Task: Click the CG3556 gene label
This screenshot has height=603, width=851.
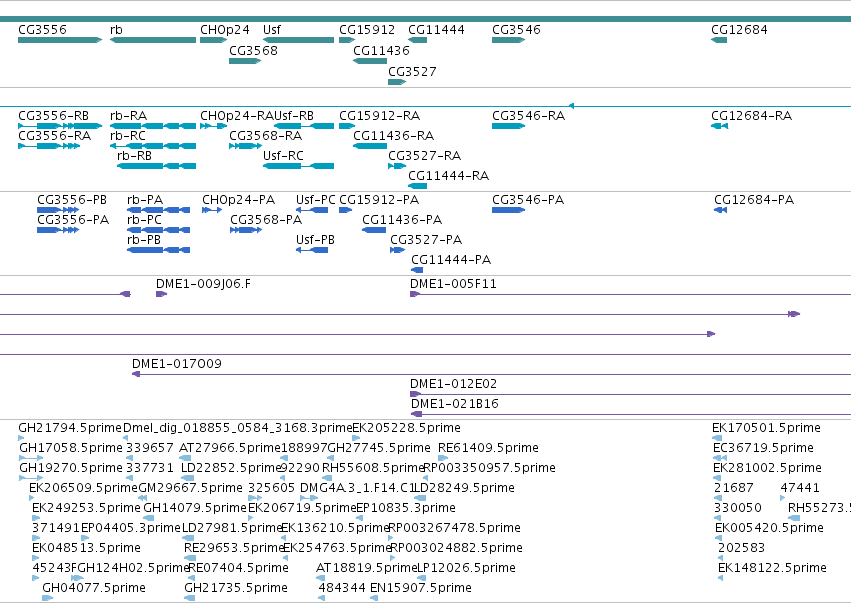Action: [x=42, y=30]
